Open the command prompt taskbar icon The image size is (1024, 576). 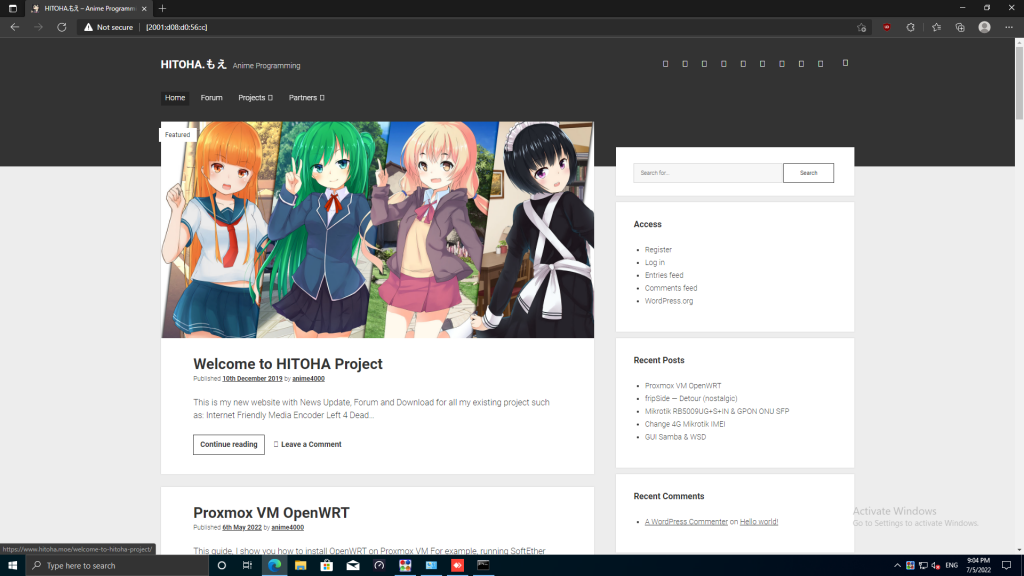(483, 566)
